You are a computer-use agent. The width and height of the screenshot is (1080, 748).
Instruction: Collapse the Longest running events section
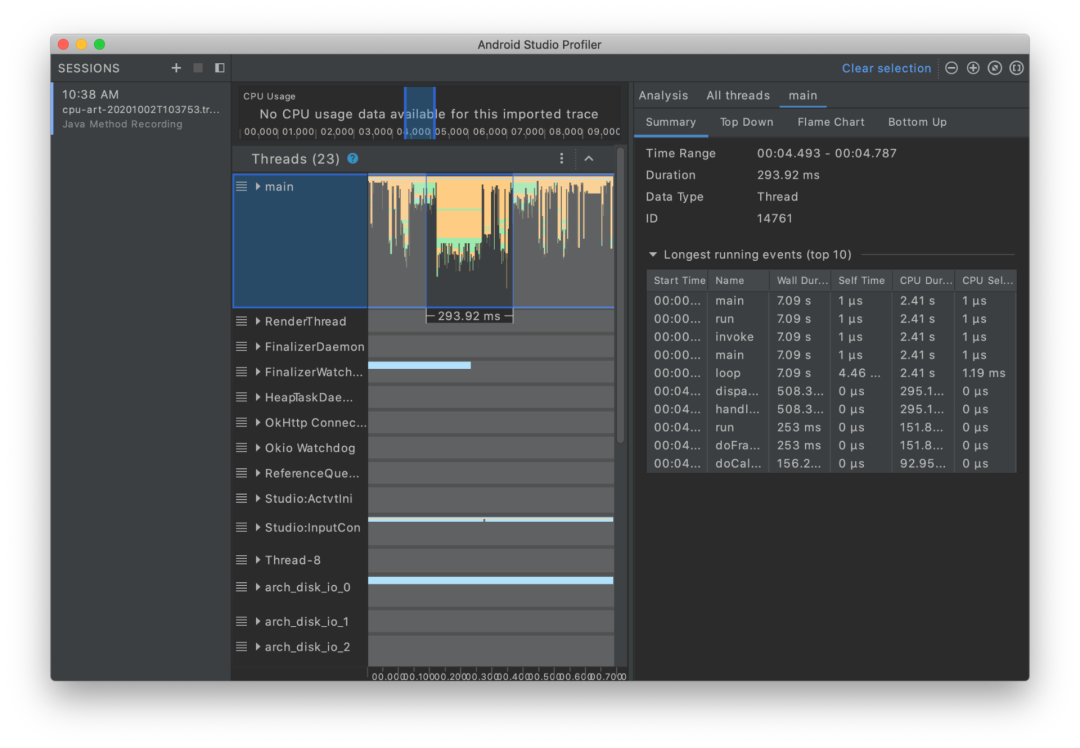click(653, 255)
